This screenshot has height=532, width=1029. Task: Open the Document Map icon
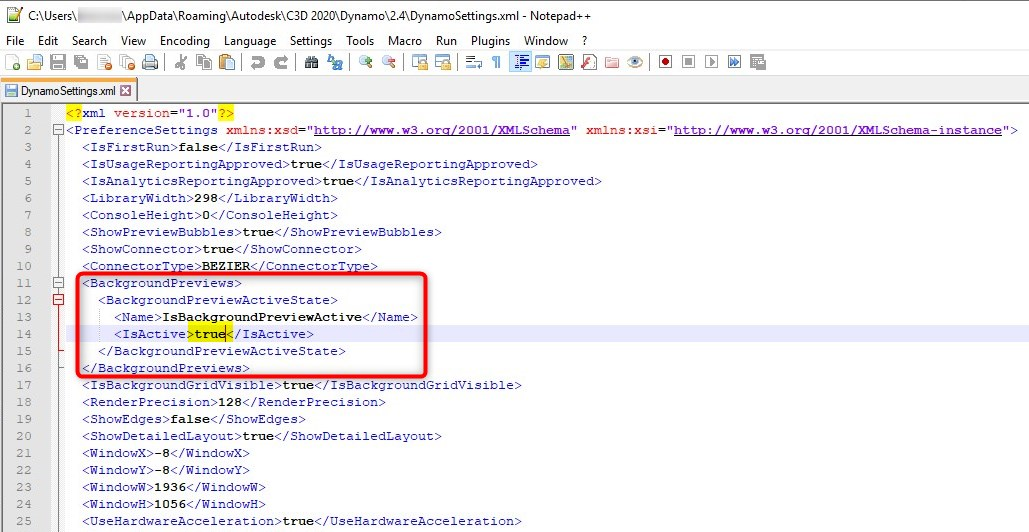pyautogui.click(x=566, y=62)
